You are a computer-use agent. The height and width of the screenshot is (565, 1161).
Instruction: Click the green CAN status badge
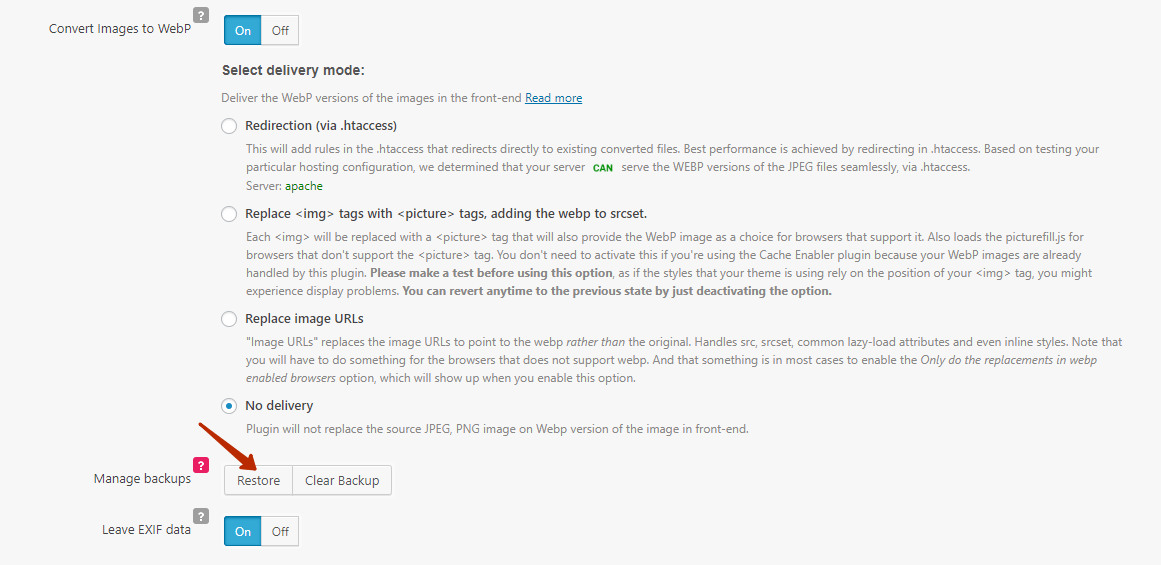(603, 168)
